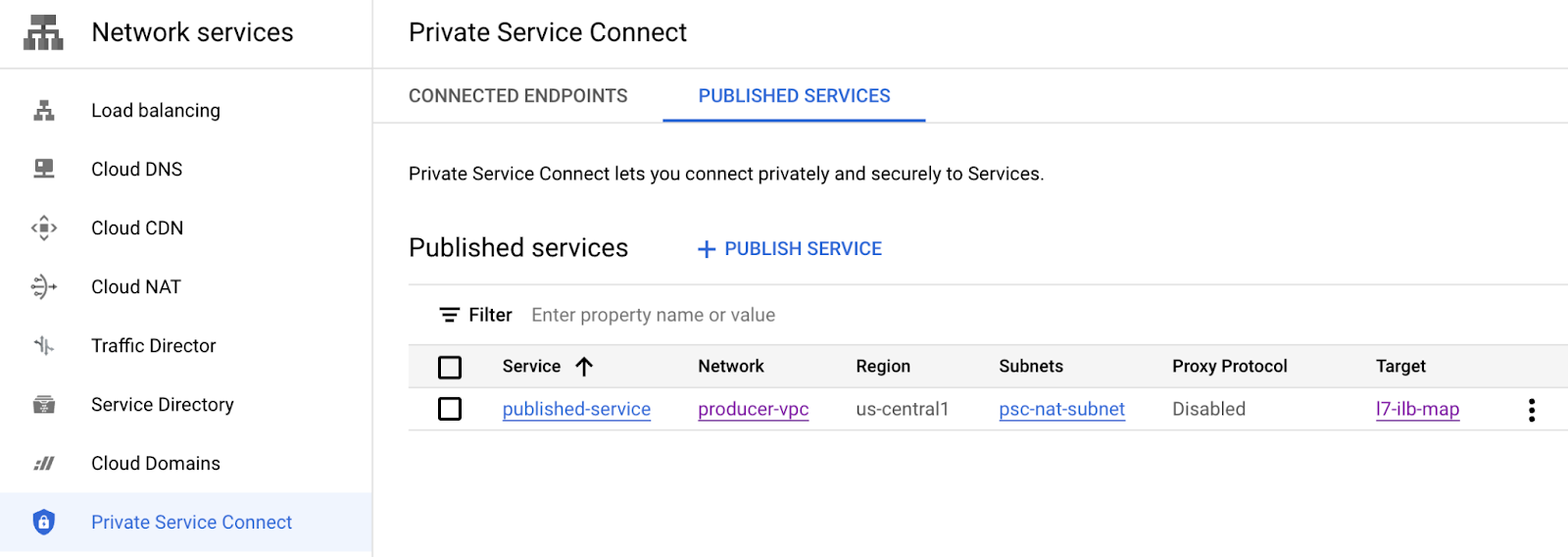This screenshot has height=557, width=1568.
Task: Open the l7-ilb-map target link
Action: 1417,409
